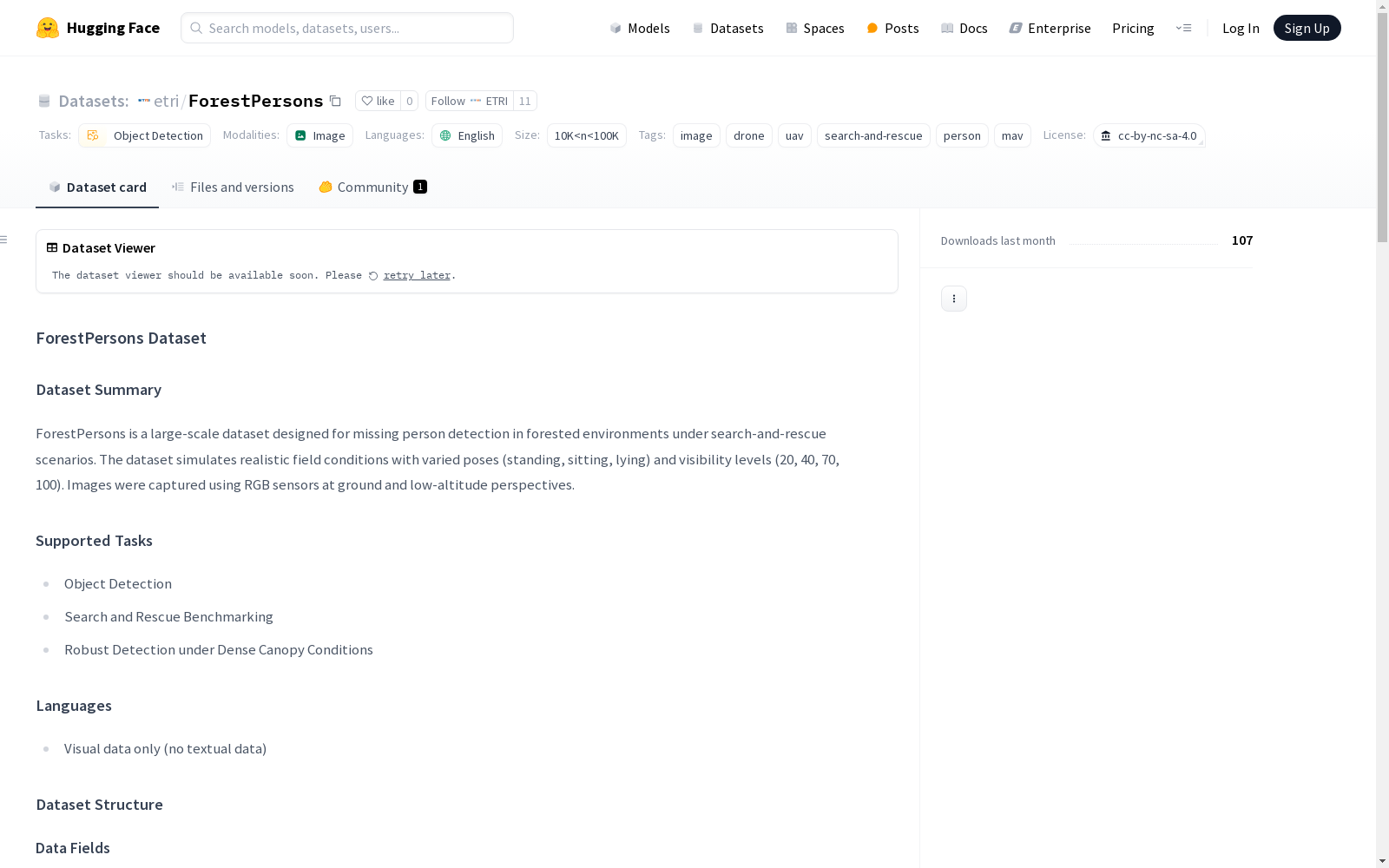
Task: Click the search magnifier icon
Action: (x=196, y=28)
